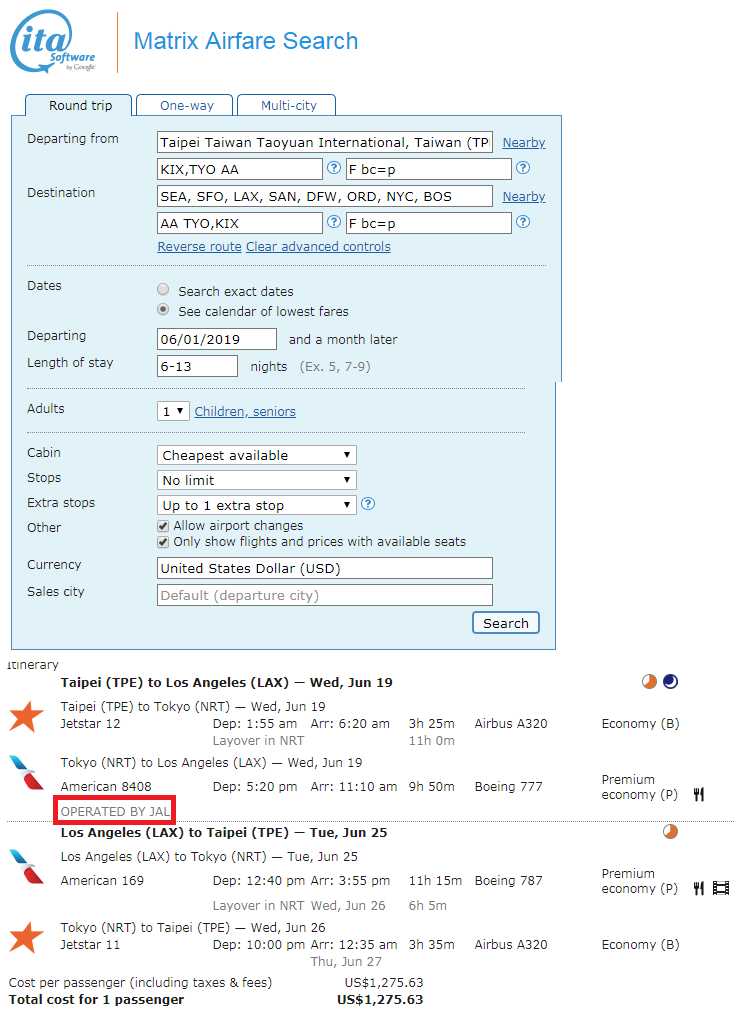Open the Adults count dropdown
The image size is (738, 1022).
pyautogui.click(x=173, y=411)
